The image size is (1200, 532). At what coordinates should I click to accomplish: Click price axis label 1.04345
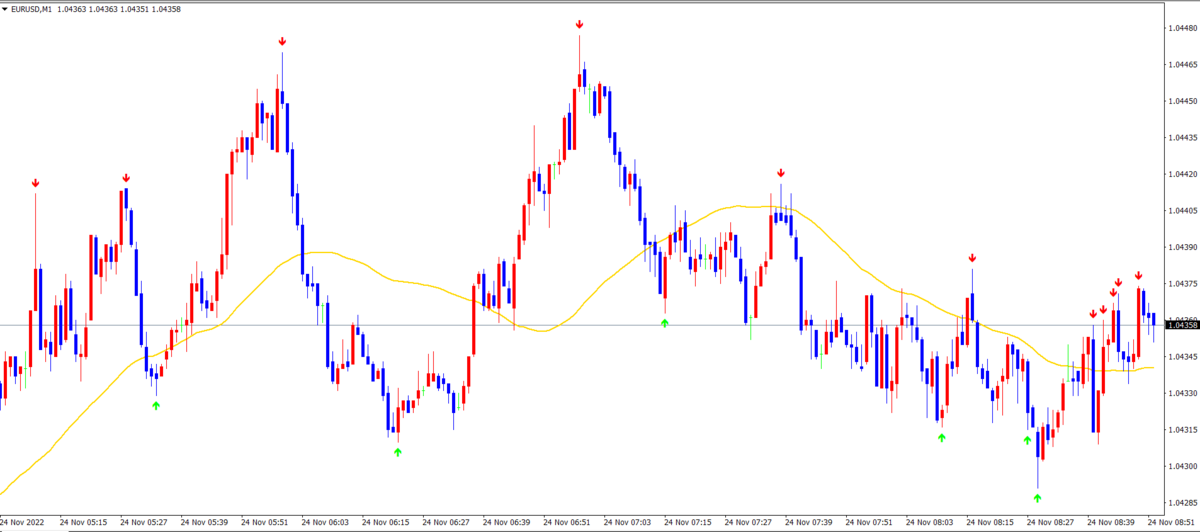pyautogui.click(x=1181, y=357)
